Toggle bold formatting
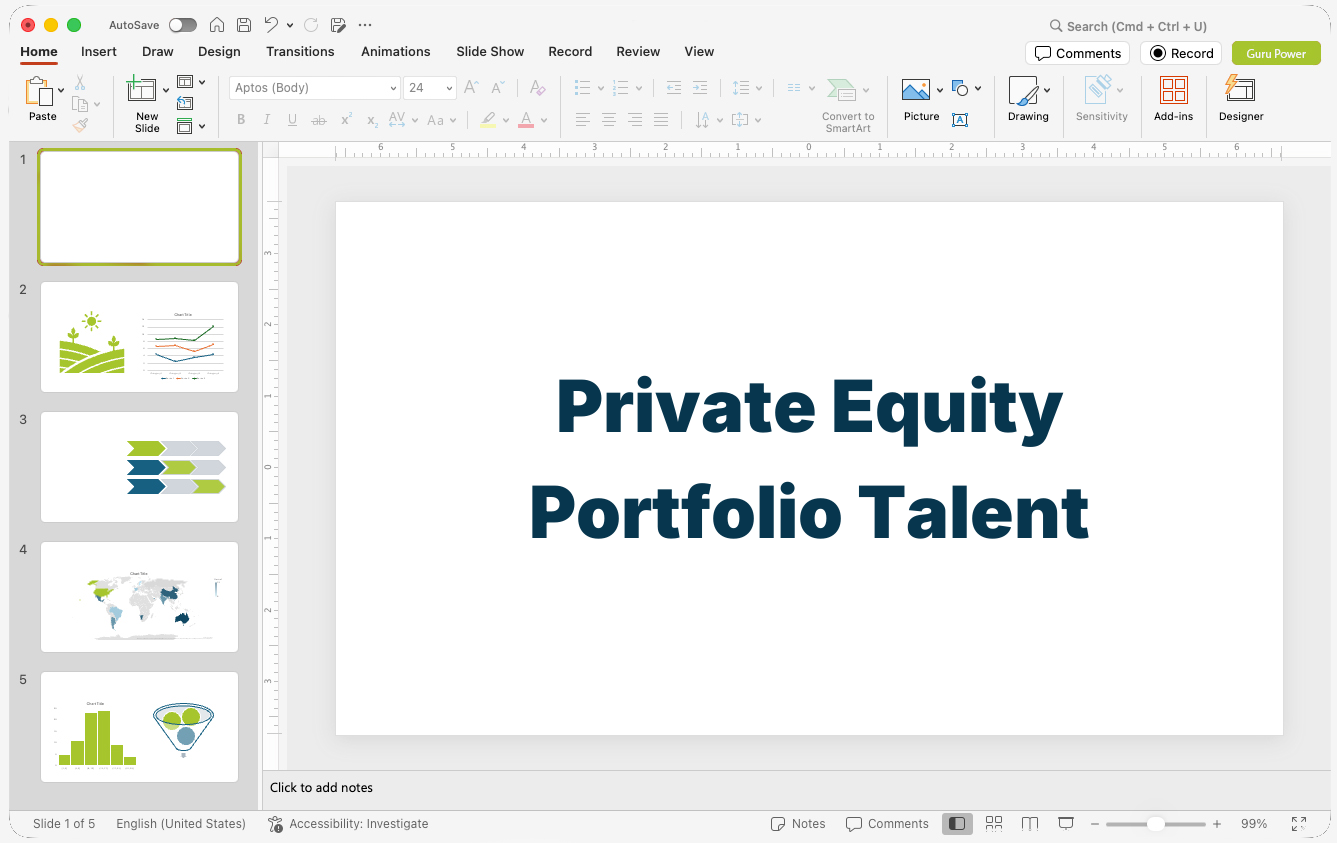The image size is (1337, 843). pyautogui.click(x=241, y=120)
